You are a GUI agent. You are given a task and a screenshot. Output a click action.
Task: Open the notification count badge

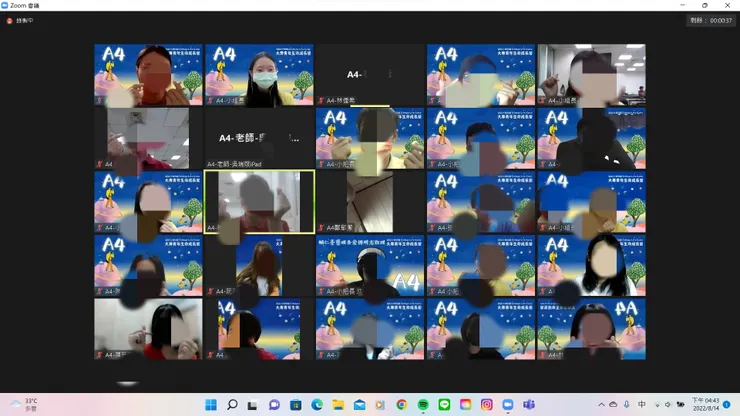[x=727, y=405]
